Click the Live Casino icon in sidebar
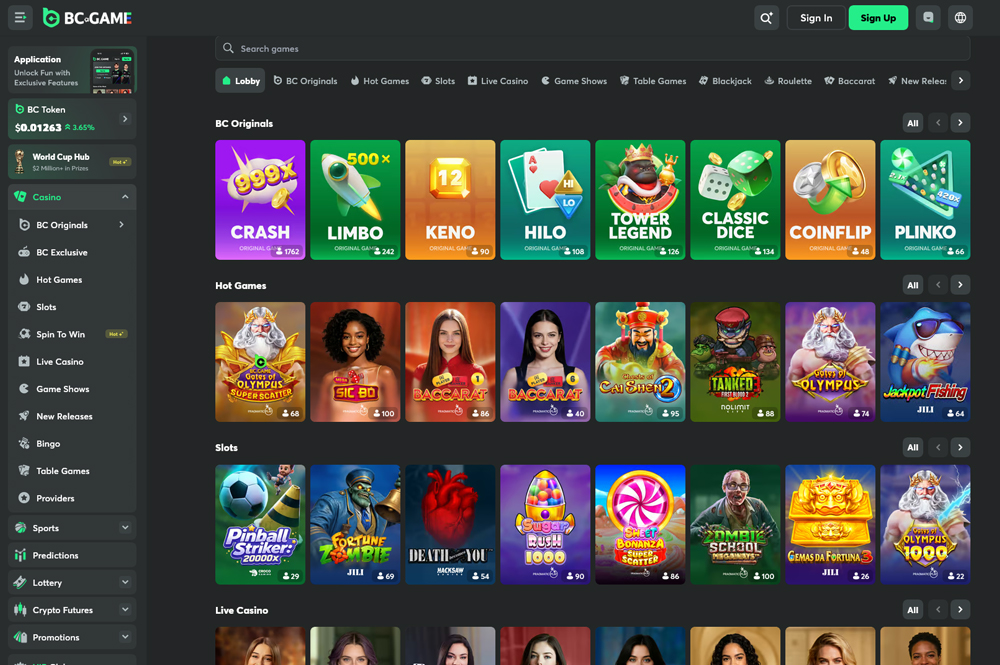This screenshot has width=1000, height=665. click(x=24, y=362)
